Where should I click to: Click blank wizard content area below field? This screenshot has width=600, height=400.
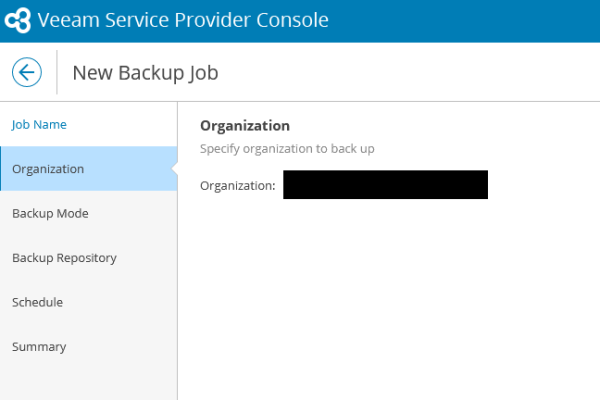coord(388,299)
